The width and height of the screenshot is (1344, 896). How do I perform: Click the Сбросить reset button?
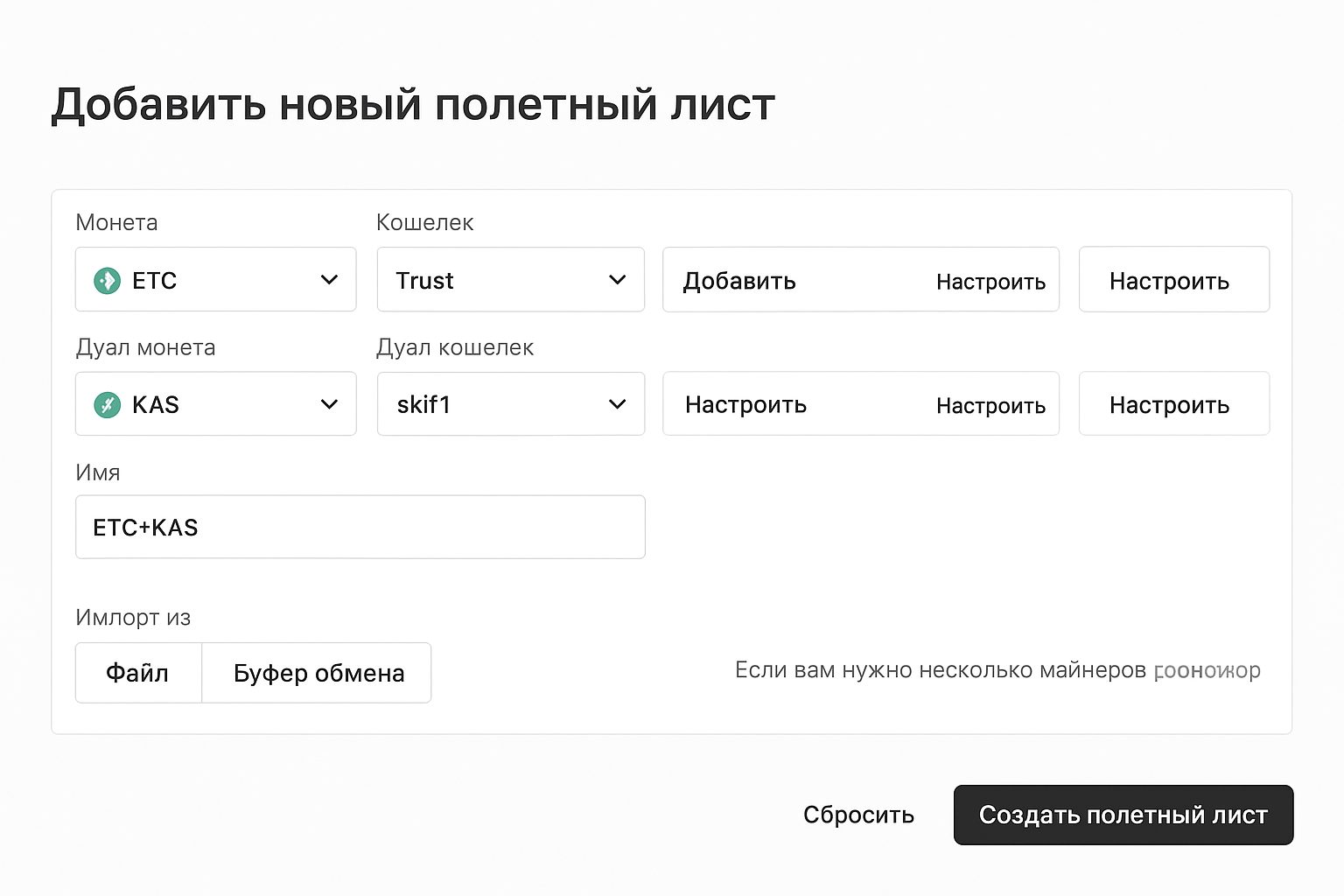click(858, 814)
